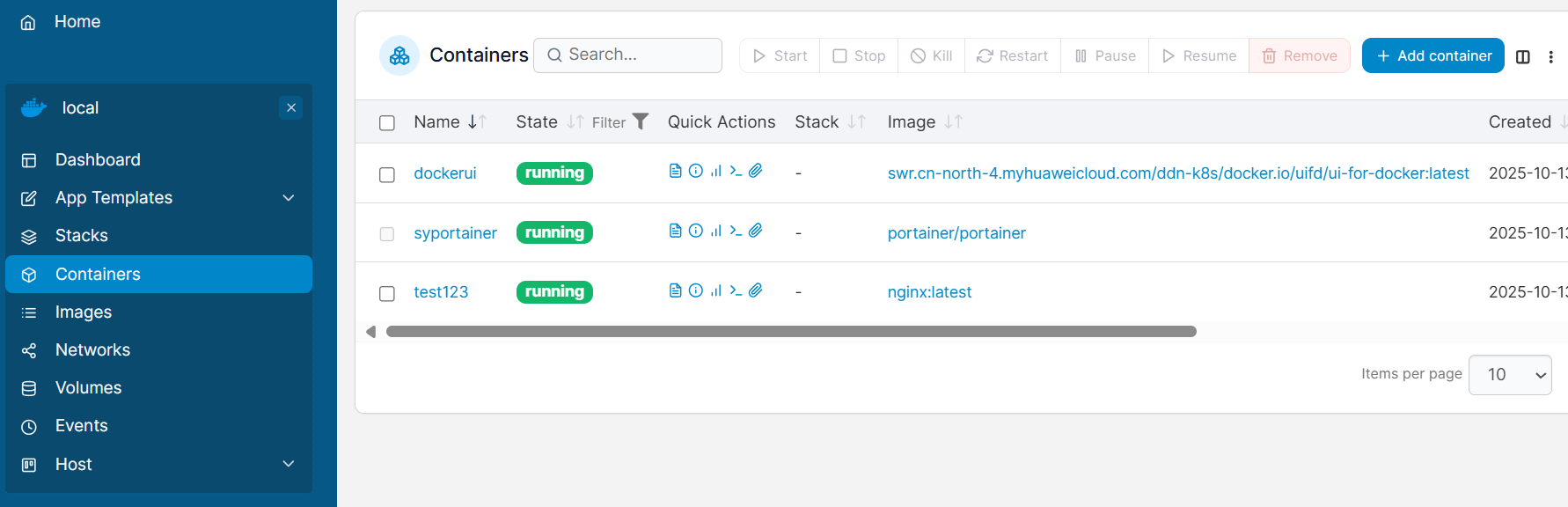Screen dimensions: 1568x507
Task: Open the Images page
Action: click(158, 312)
